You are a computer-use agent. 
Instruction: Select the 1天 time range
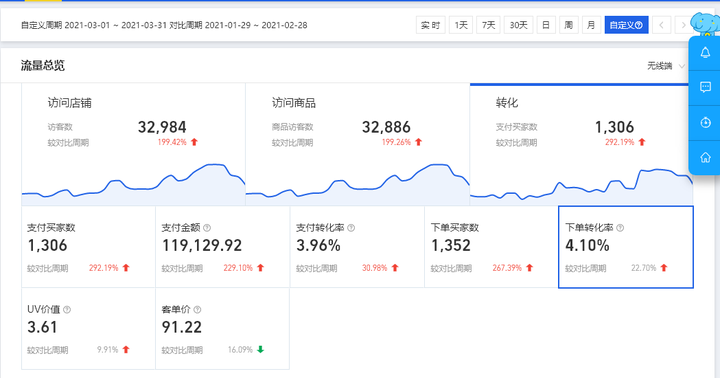[x=461, y=25]
